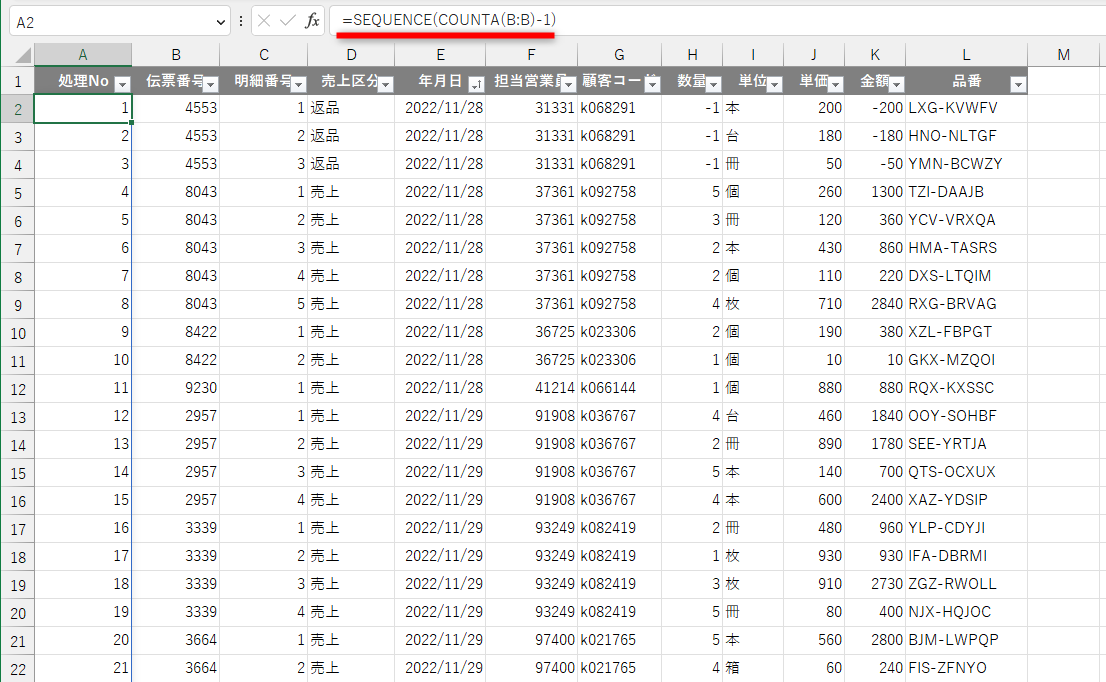This screenshot has width=1106, height=682.
Task: Select the entire column E header
Action: tap(440, 54)
